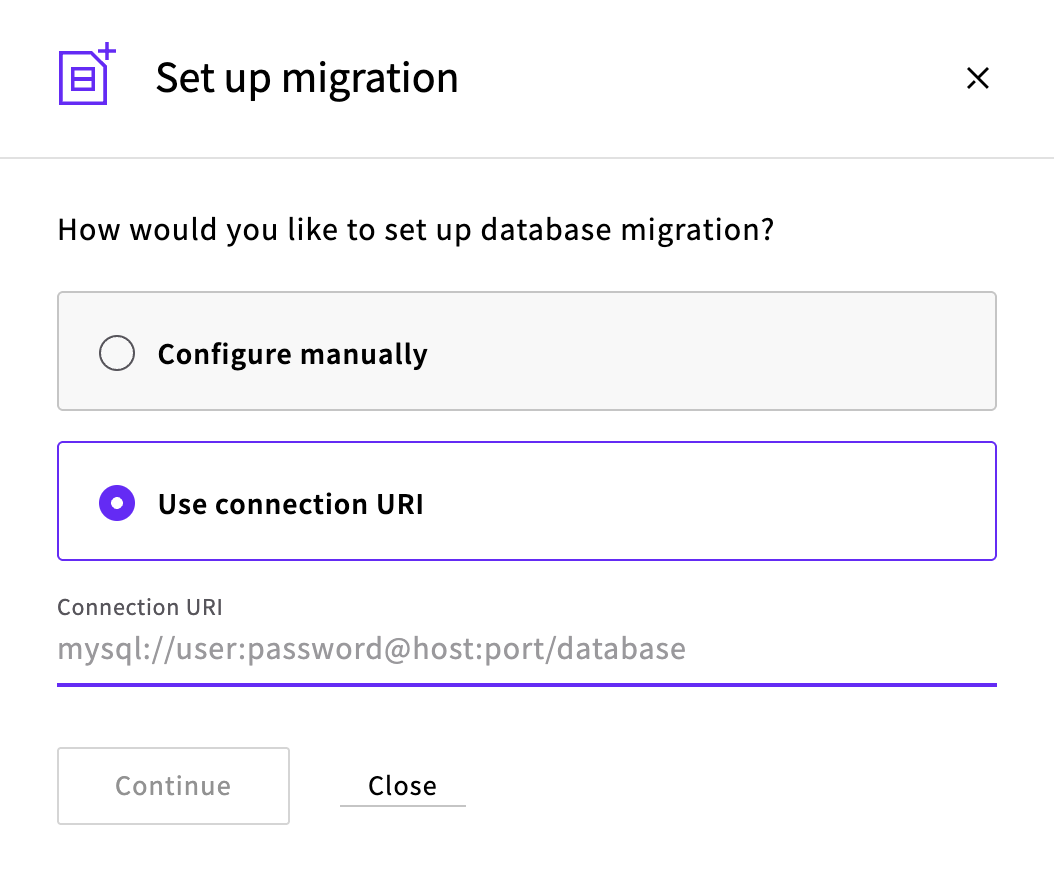Click the mysql:// placeholder text
This screenshot has height=882, width=1054.
[x=371, y=649]
